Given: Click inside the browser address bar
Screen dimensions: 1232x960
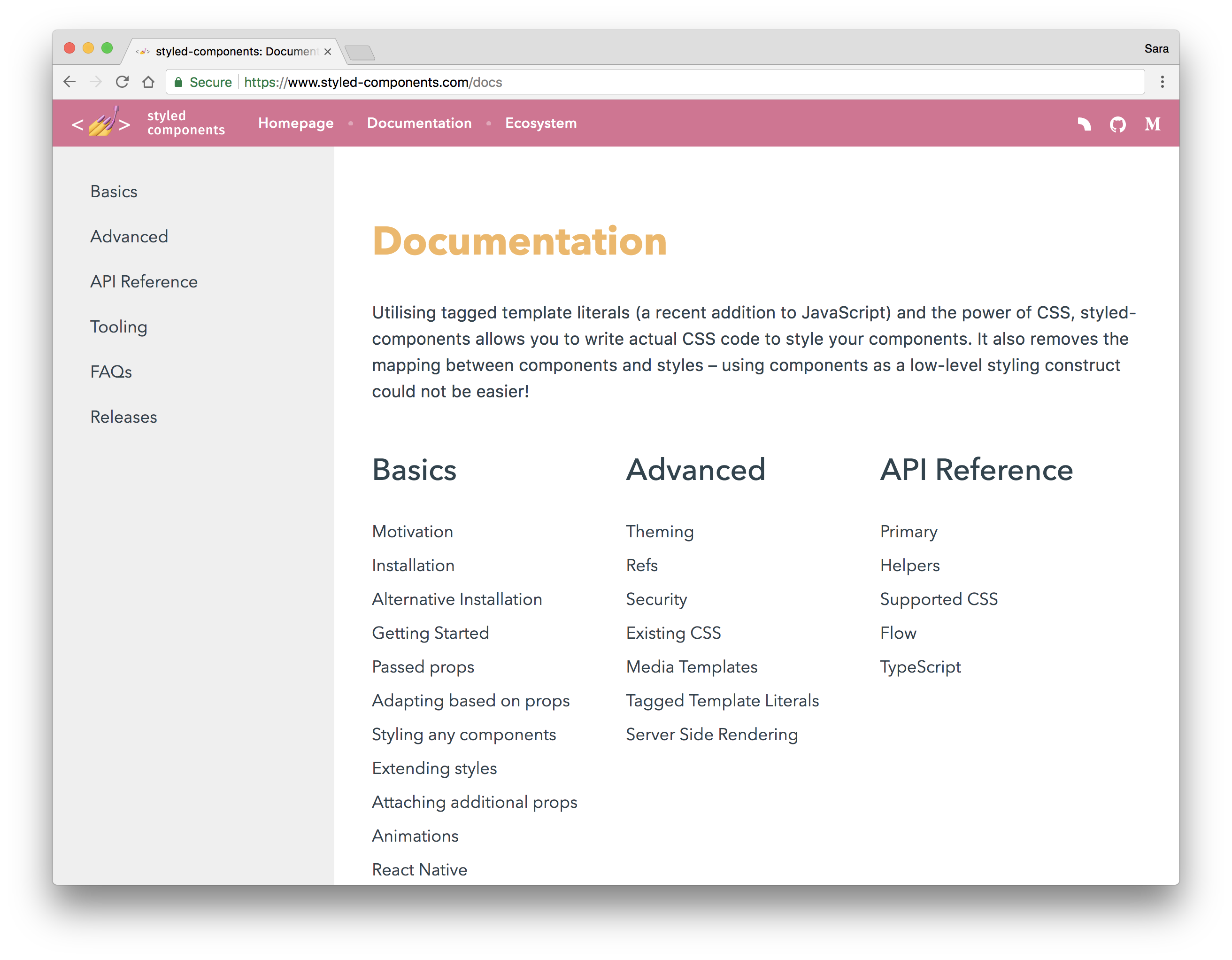Looking at the screenshot, I should tap(508, 82).
